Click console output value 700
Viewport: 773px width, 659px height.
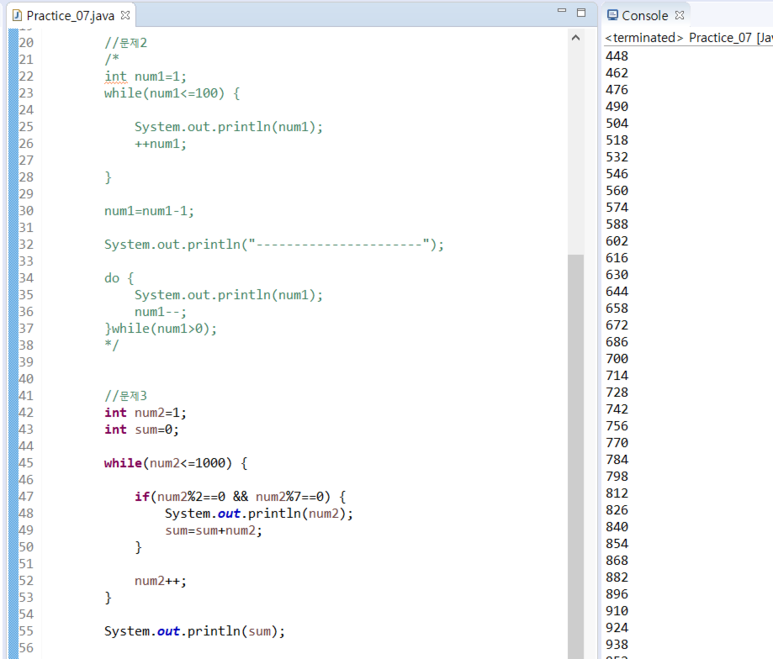(x=617, y=359)
